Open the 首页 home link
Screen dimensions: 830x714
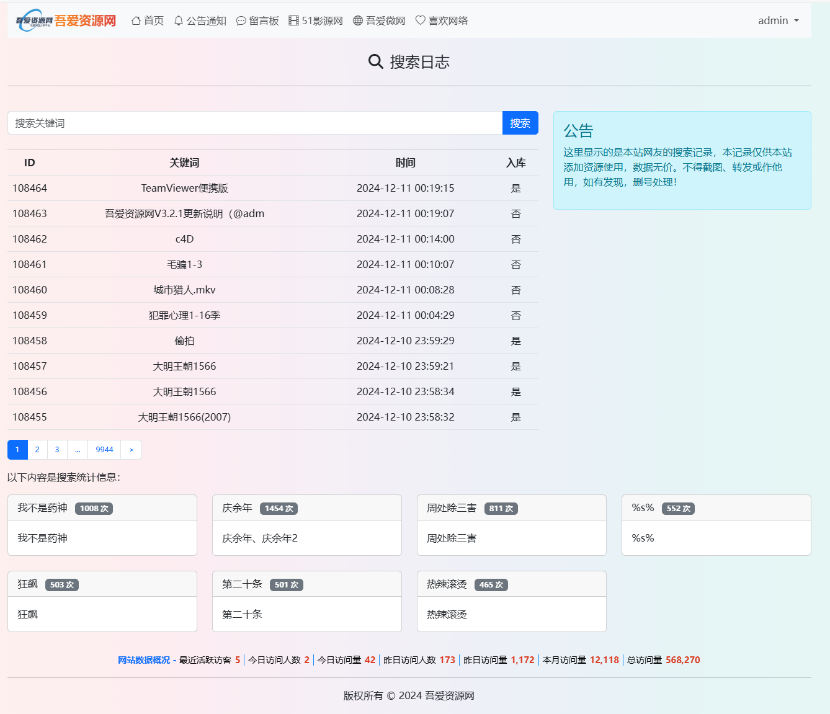click(x=148, y=21)
